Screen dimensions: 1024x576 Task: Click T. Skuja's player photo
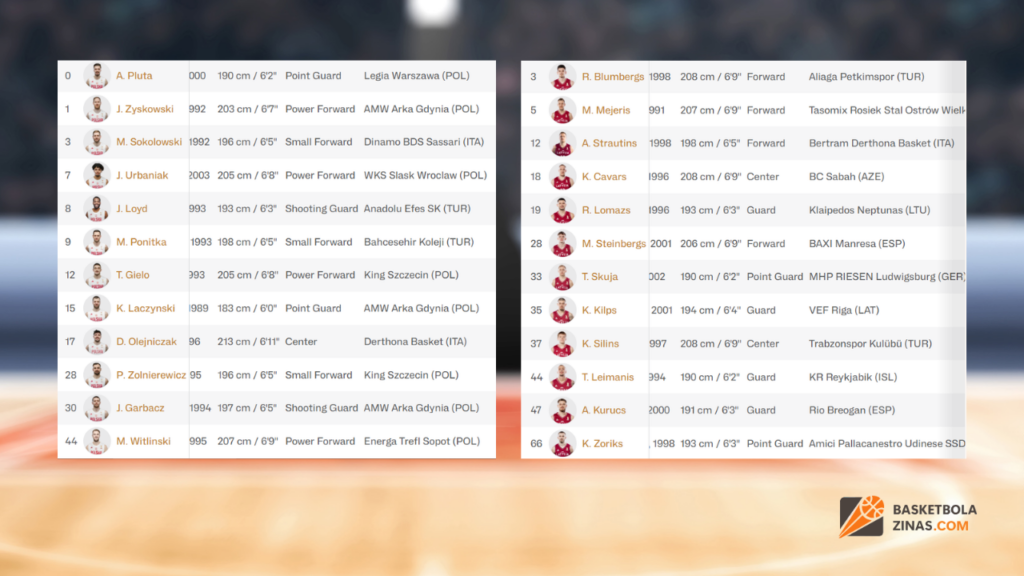click(563, 277)
